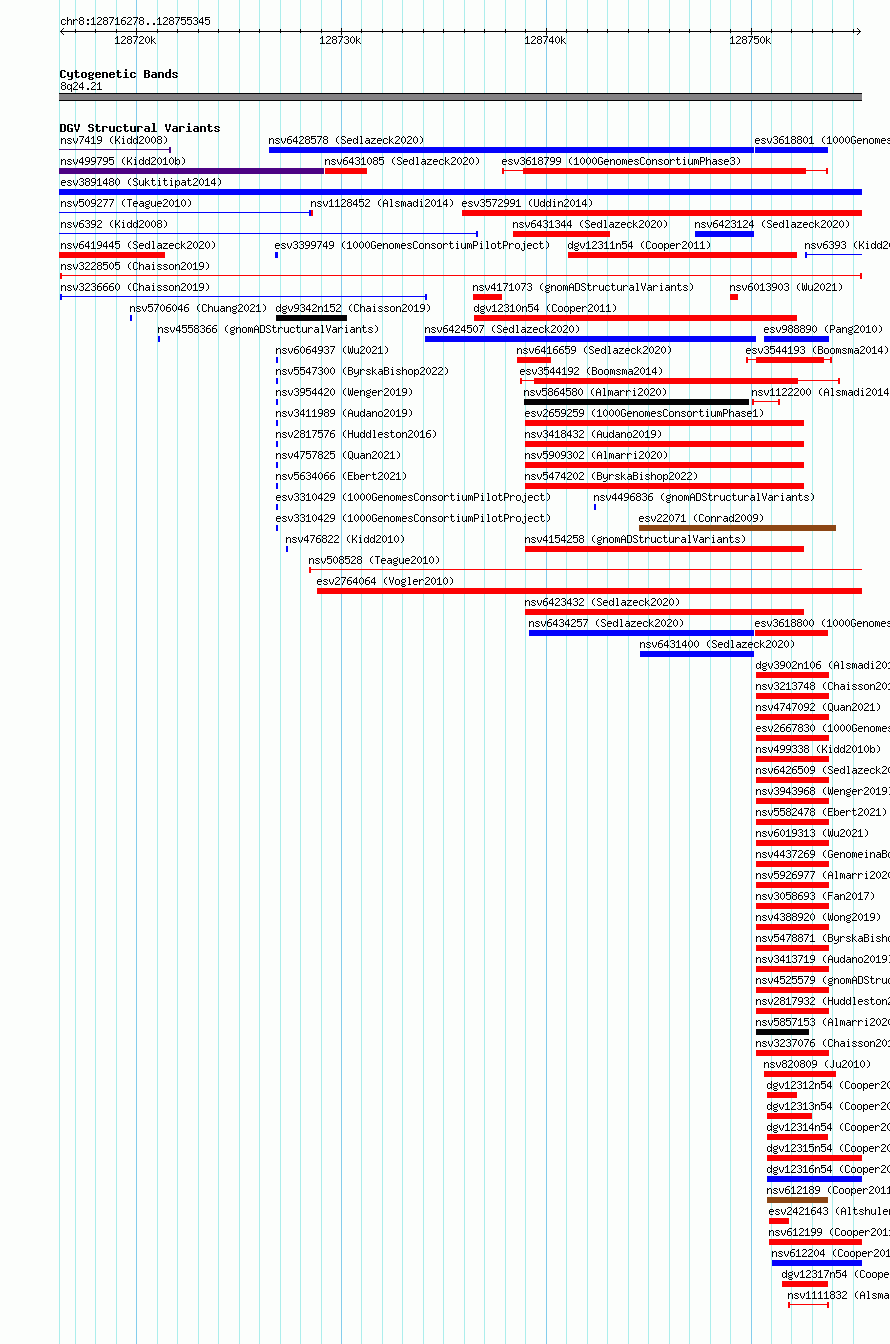This screenshot has height=1344, width=890.
Task: Click the nsv476822 (Kidd2010) label
Action: click(346, 539)
